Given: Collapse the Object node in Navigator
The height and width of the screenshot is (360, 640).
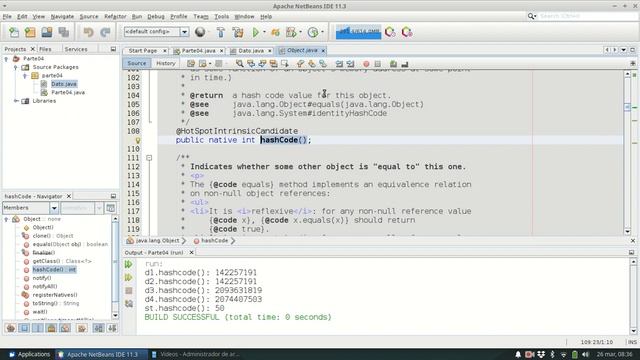Looking at the screenshot, I should 6,219.
